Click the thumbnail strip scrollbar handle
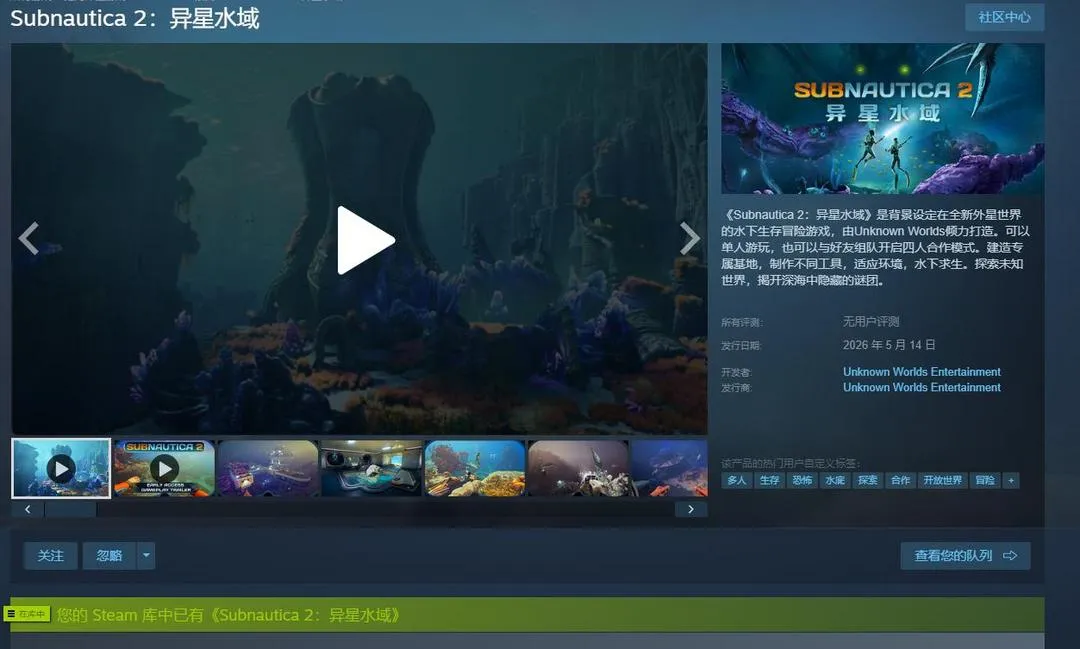1080x649 pixels. click(70, 509)
